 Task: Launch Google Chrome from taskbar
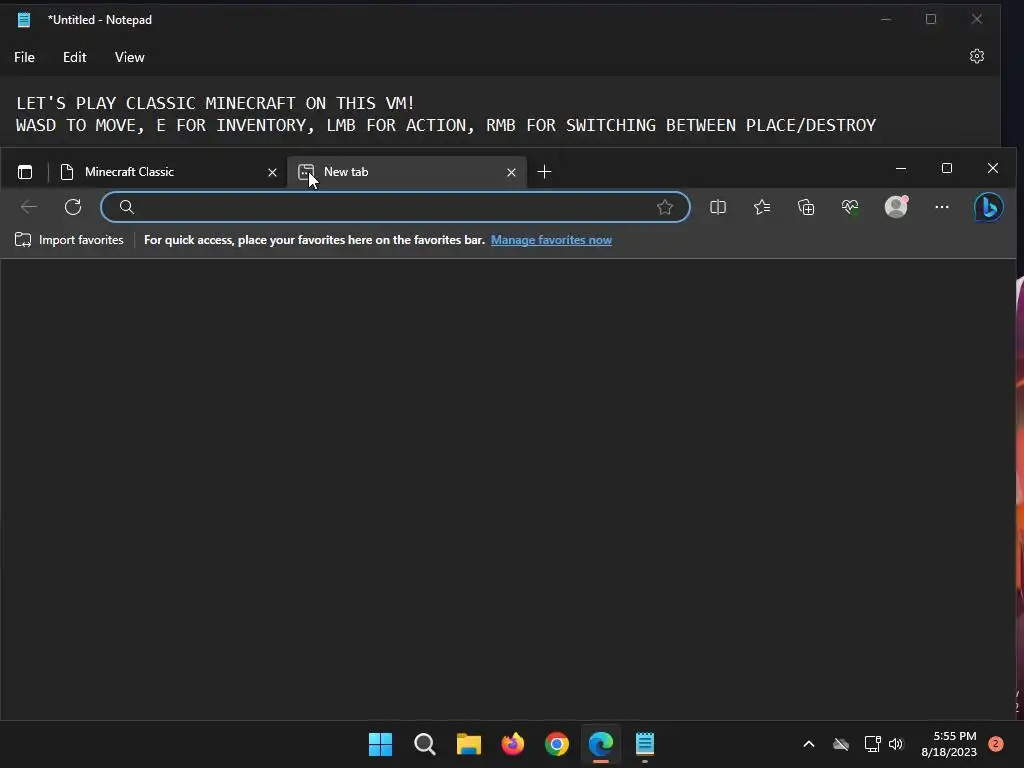(556, 744)
